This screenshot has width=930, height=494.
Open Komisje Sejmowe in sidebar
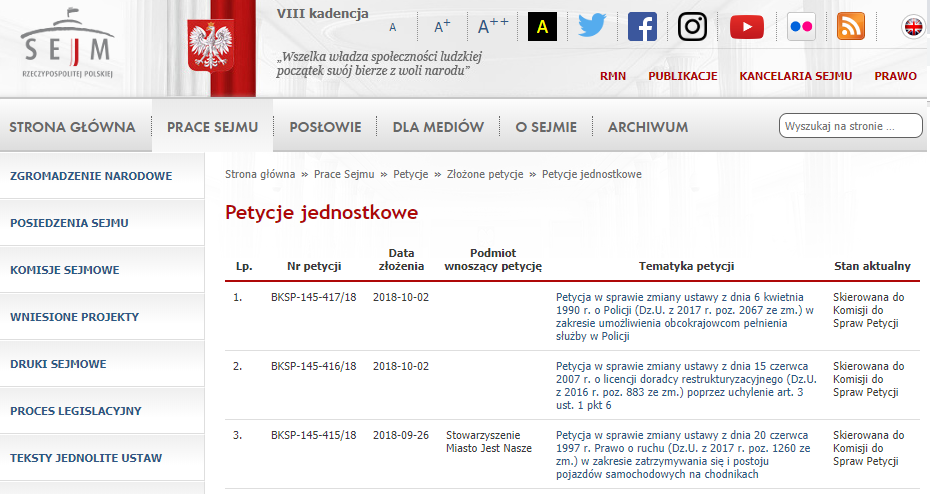coord(65,270)
